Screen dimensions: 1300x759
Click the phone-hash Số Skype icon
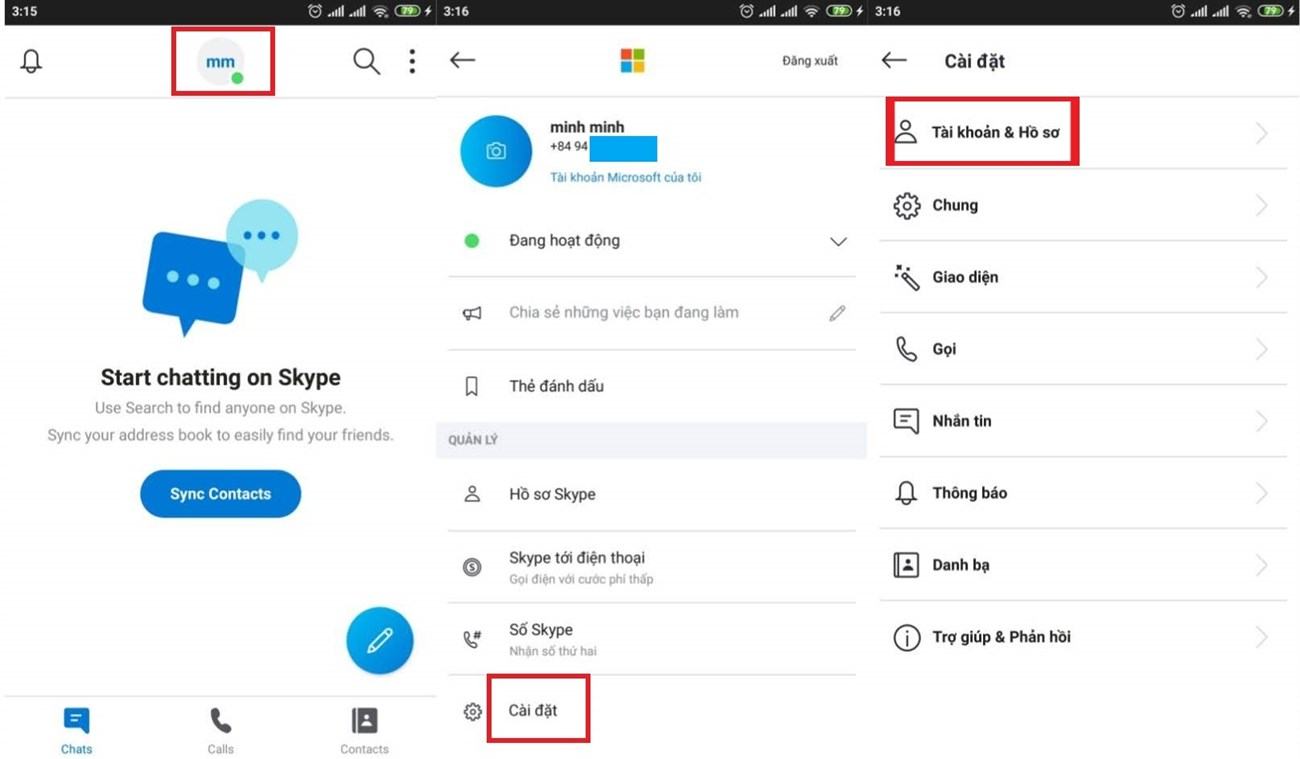pos(472,639)
